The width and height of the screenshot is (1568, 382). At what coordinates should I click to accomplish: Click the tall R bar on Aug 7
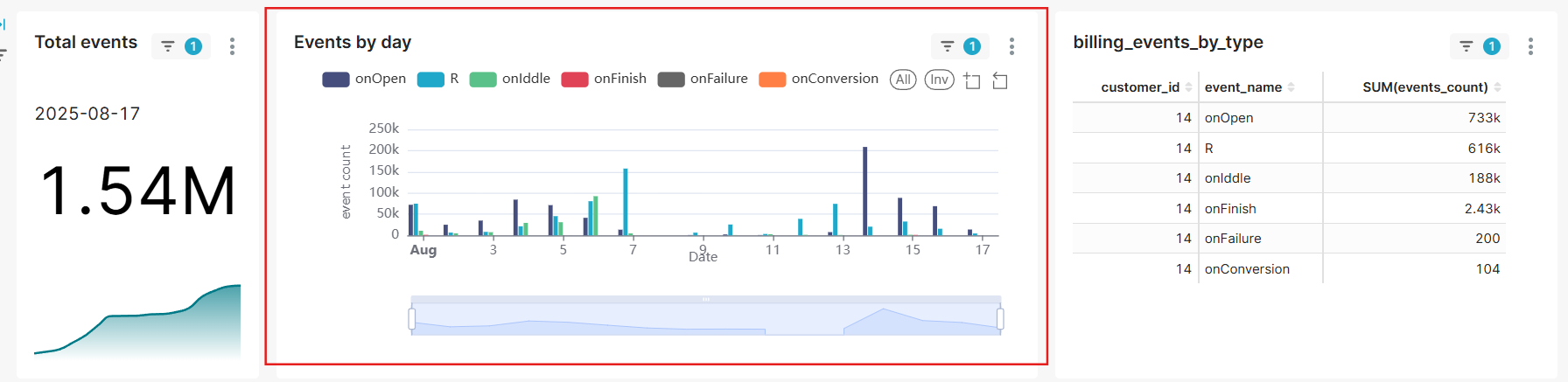tap(626, 202)
